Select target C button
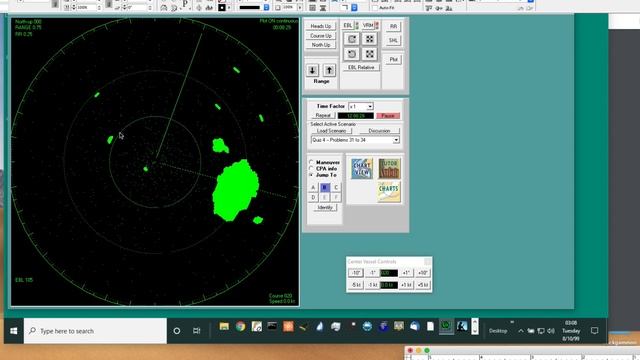 tap(336, 187)
